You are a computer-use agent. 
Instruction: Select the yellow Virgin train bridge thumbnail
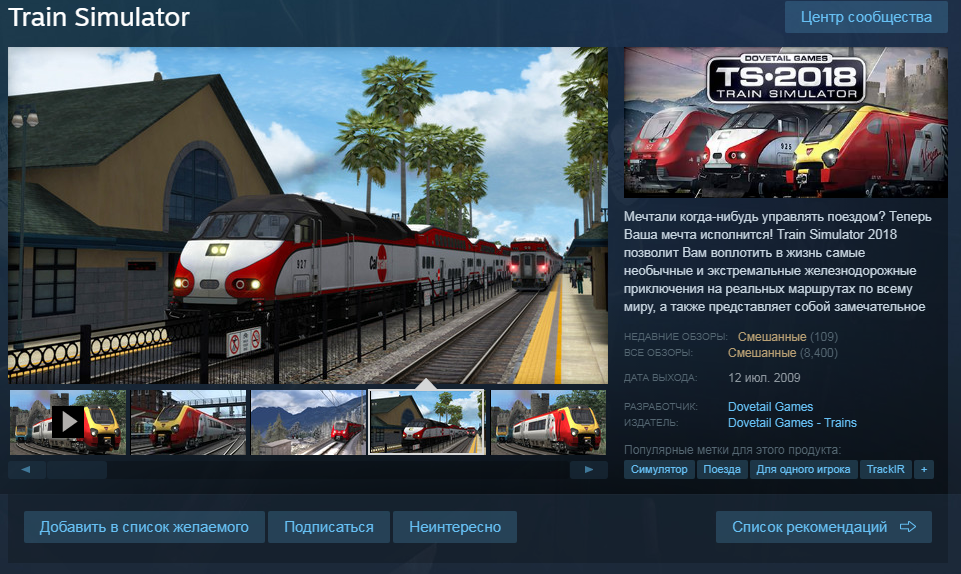coord(188,422)
